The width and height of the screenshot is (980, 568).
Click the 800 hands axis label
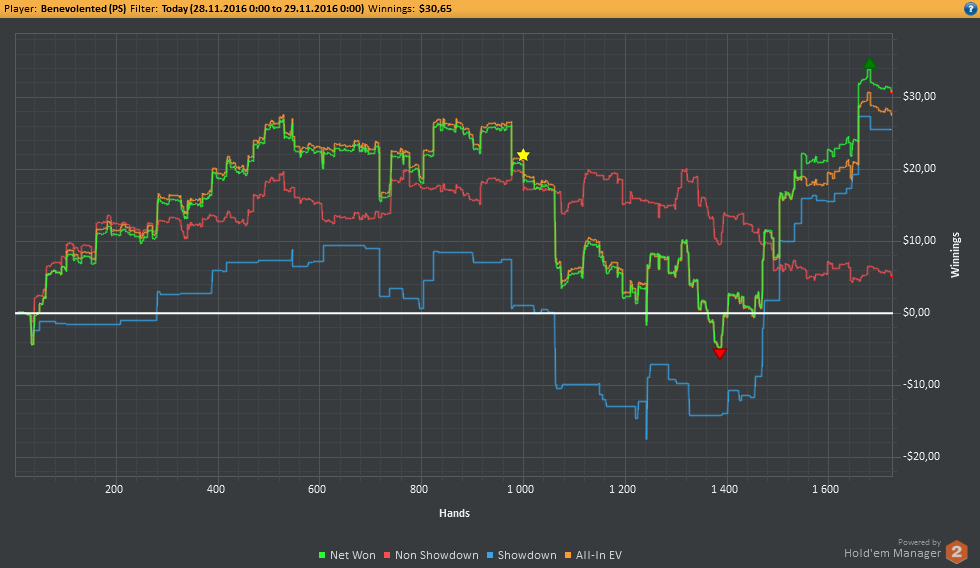point(419,489)
